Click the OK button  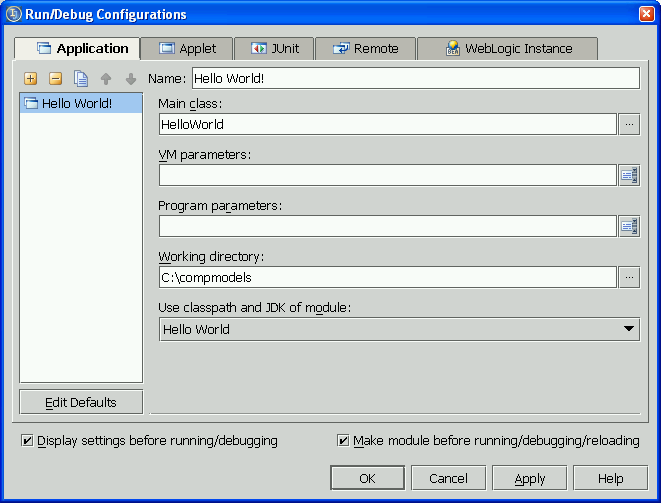367,478
